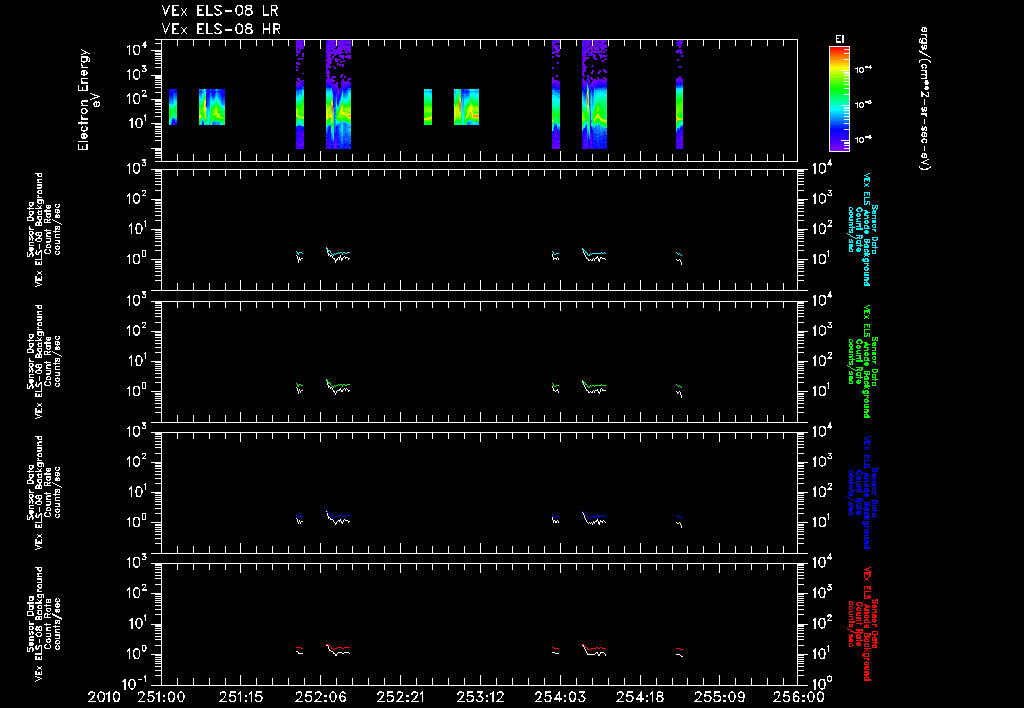Click the '254:03' time axis label
Screen dimensions: 1024x708
(560, 698)
